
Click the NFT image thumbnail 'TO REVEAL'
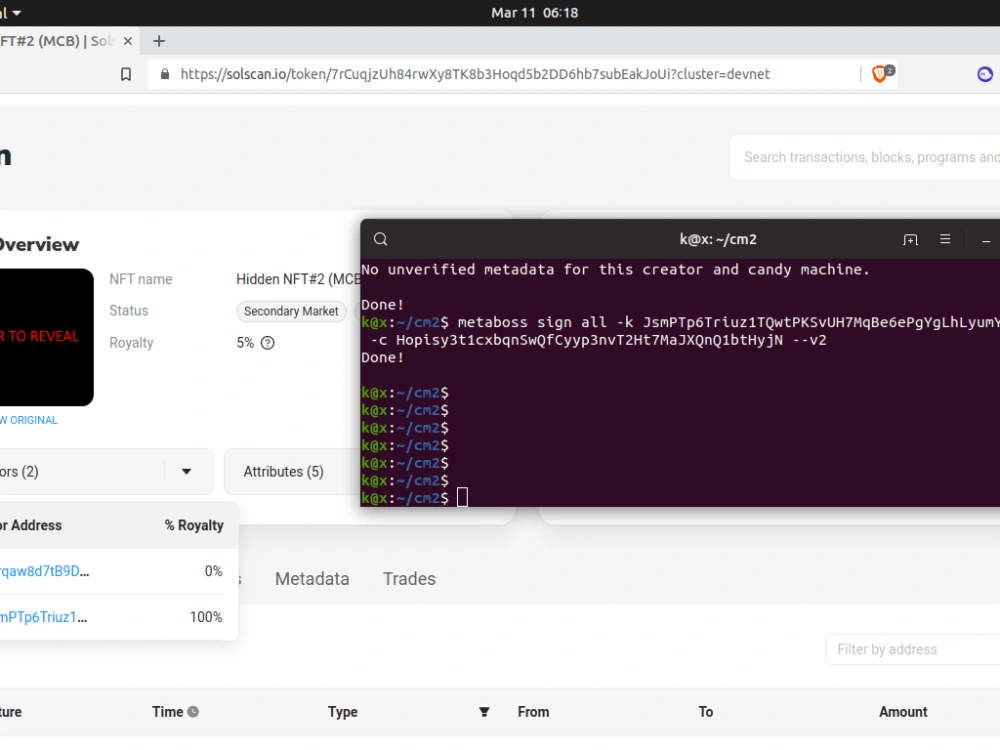coord(45,337)
